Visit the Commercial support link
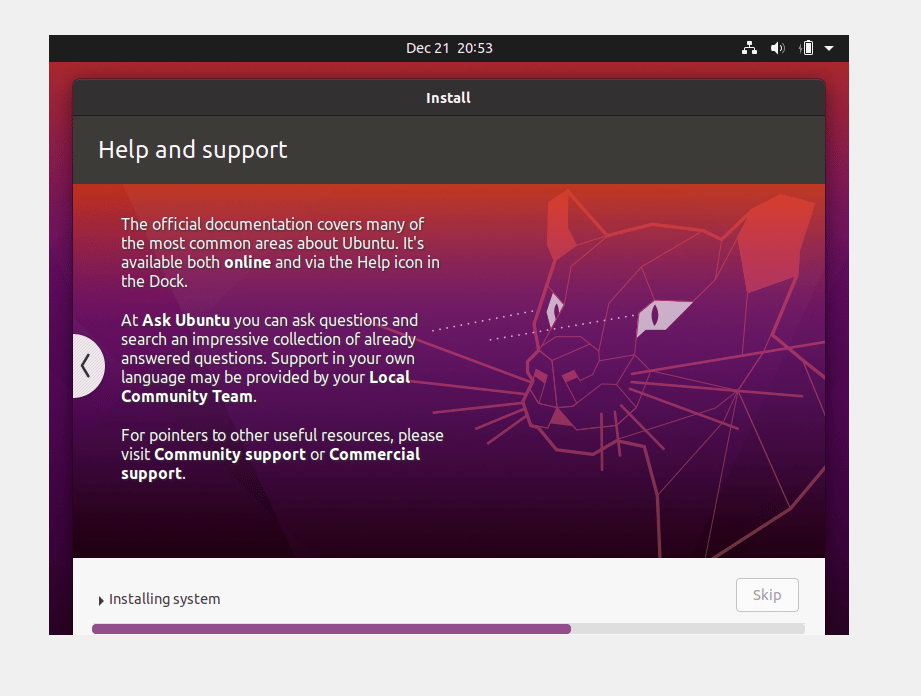921x696 pixels. pyautogui.click(x=270, y=464)
